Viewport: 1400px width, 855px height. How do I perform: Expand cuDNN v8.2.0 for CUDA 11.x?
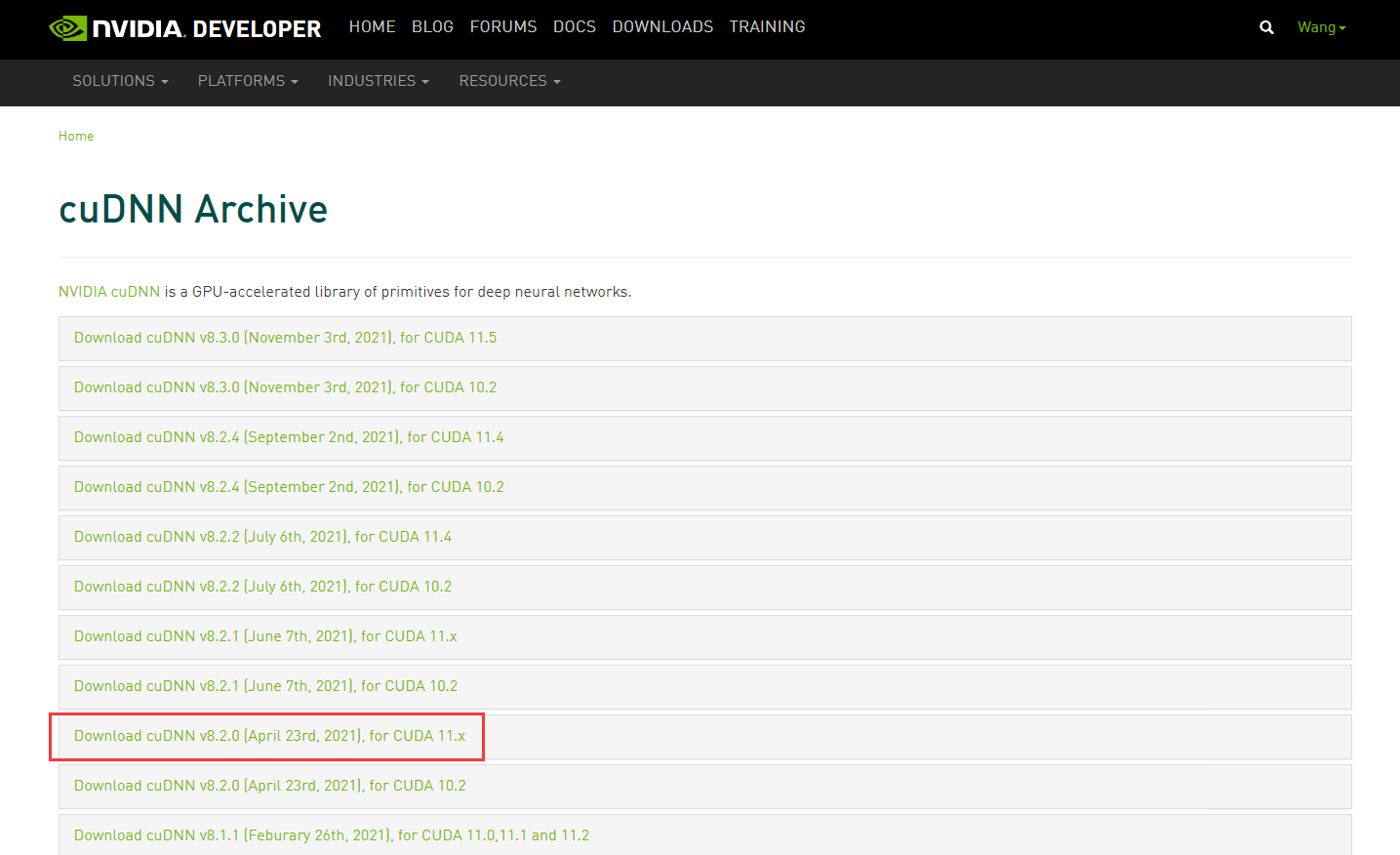click(704, 736)
